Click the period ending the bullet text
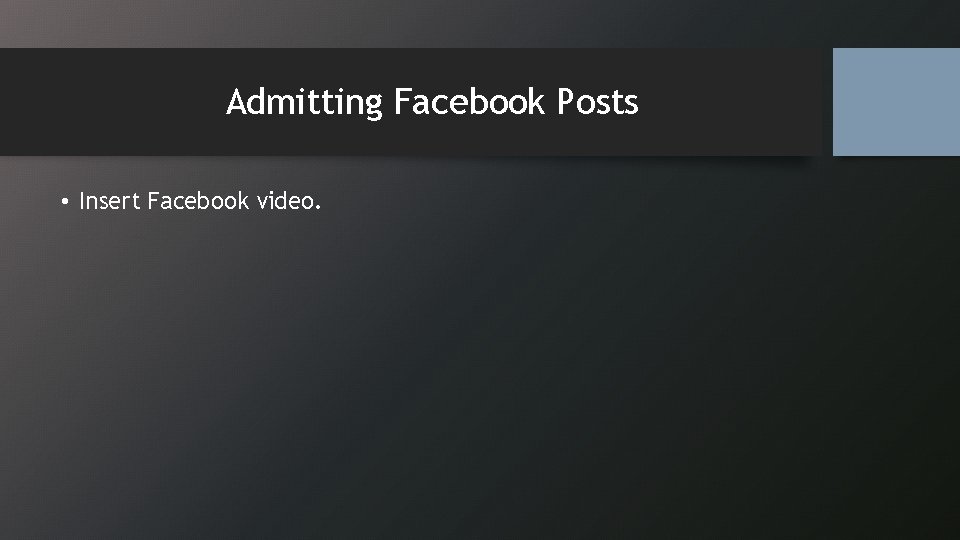 (318, 208)
